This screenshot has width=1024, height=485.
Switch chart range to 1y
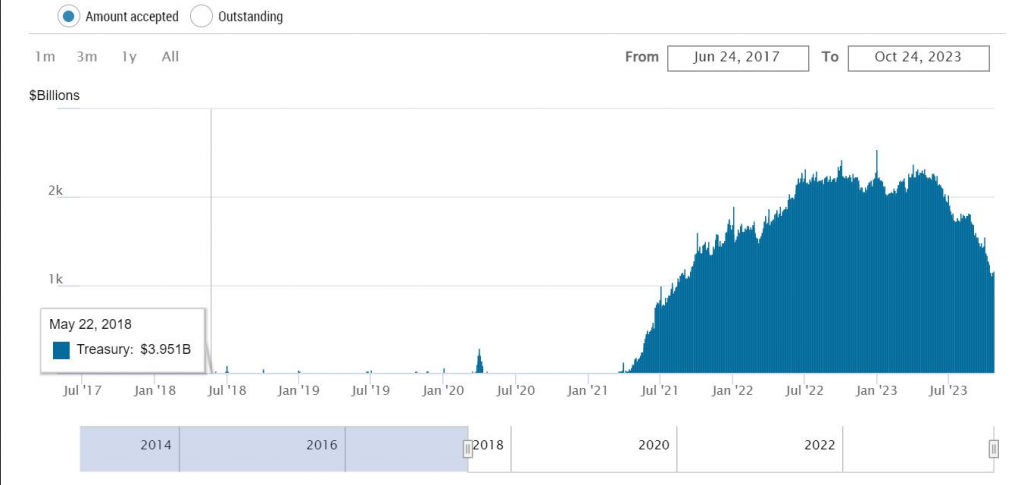(129, 56)
